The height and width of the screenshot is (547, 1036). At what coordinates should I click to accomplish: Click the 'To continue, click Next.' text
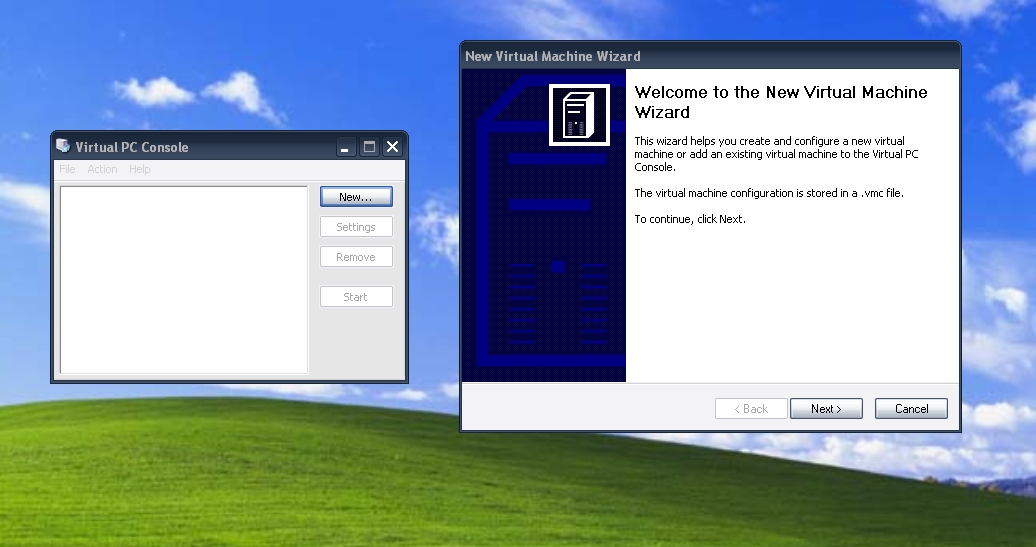[x=690, y=219]
